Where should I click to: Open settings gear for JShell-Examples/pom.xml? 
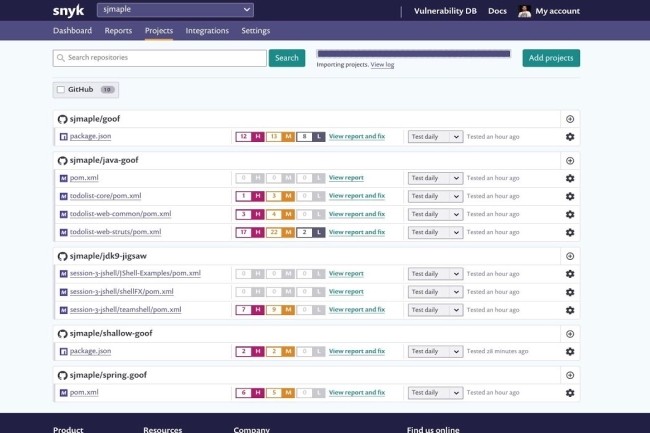570,274
